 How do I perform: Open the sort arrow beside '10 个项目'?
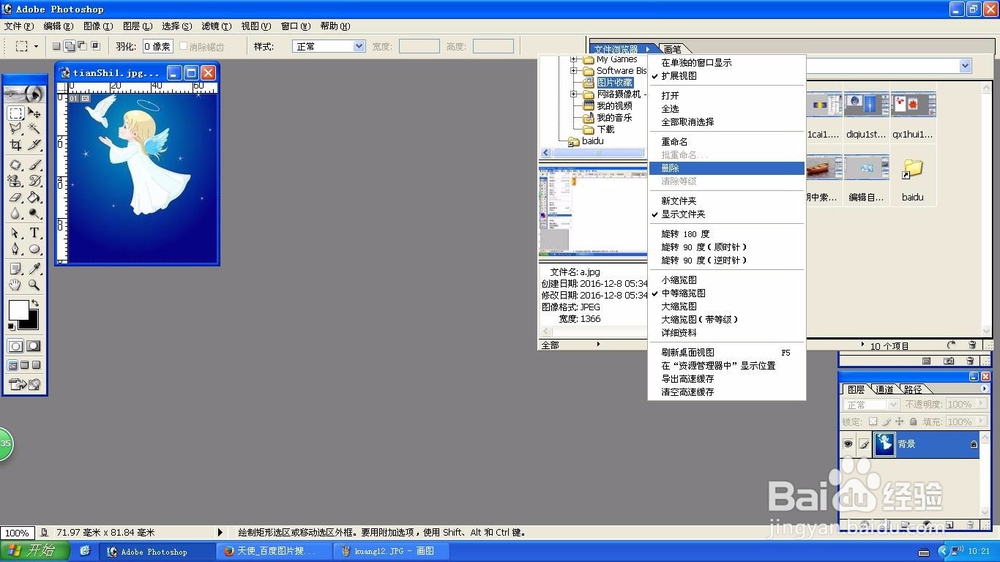[862, 345]
